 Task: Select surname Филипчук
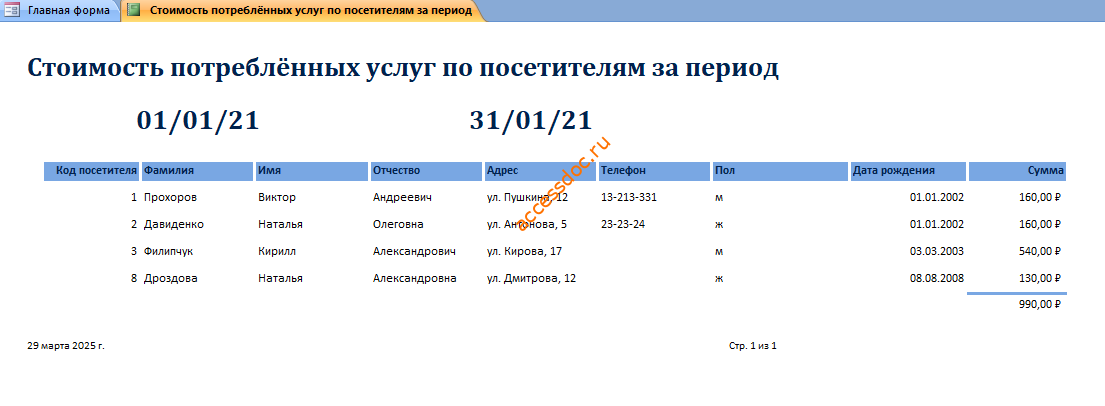point(168,251)
